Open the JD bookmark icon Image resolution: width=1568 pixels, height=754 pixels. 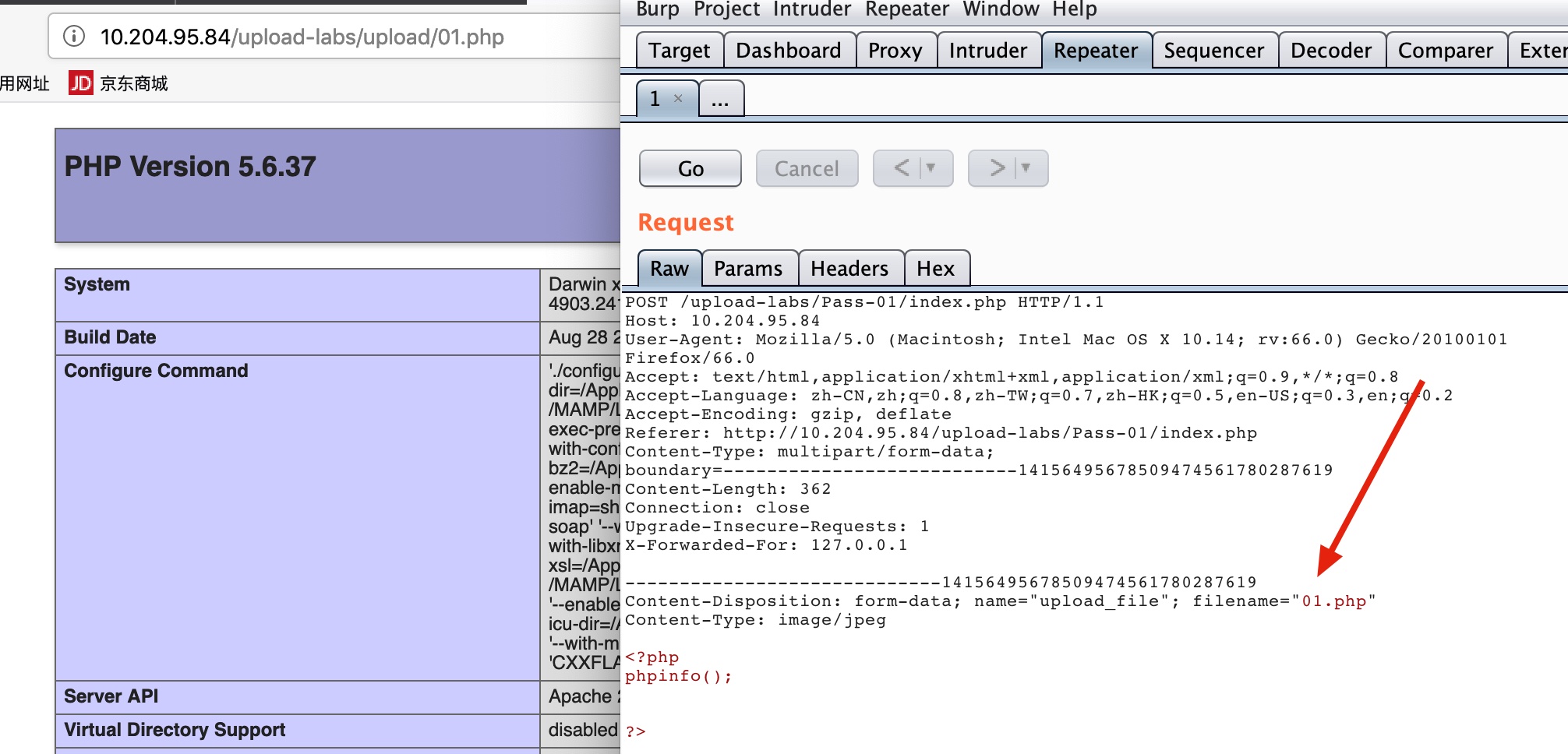pos(81,83)
